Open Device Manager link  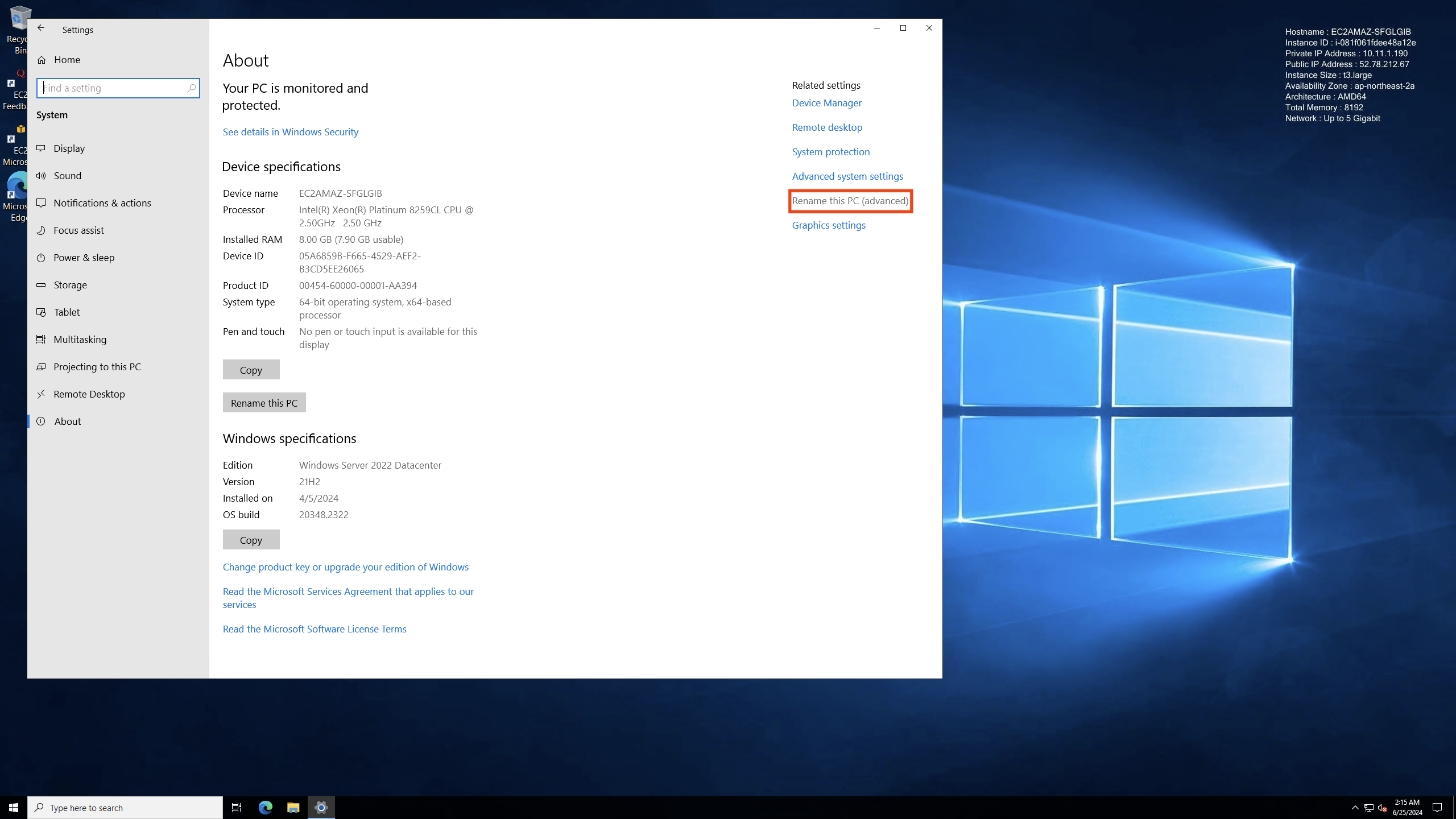826,103
